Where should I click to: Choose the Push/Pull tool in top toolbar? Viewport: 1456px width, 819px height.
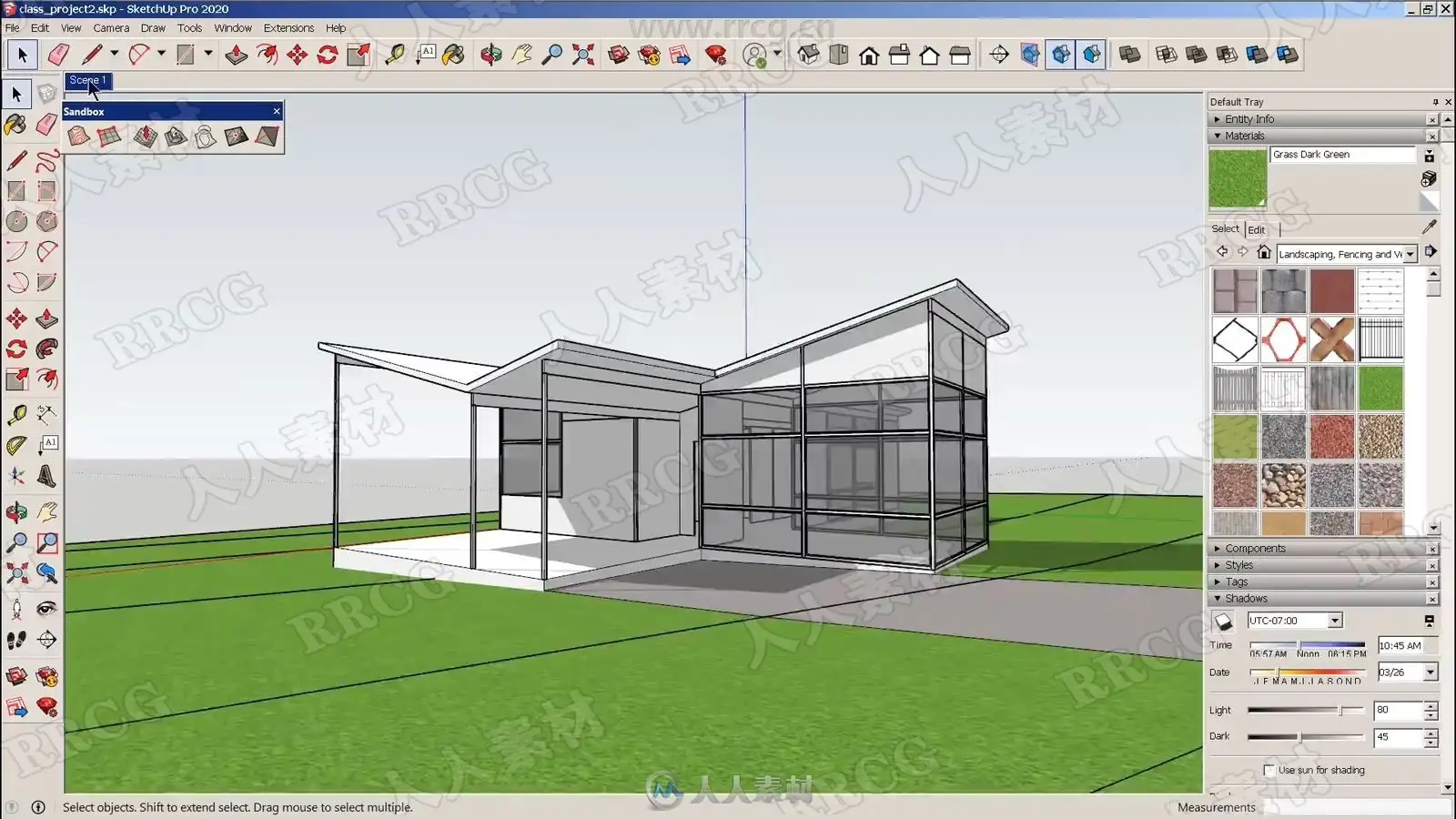pyautogui.click(x=236, y=55)
